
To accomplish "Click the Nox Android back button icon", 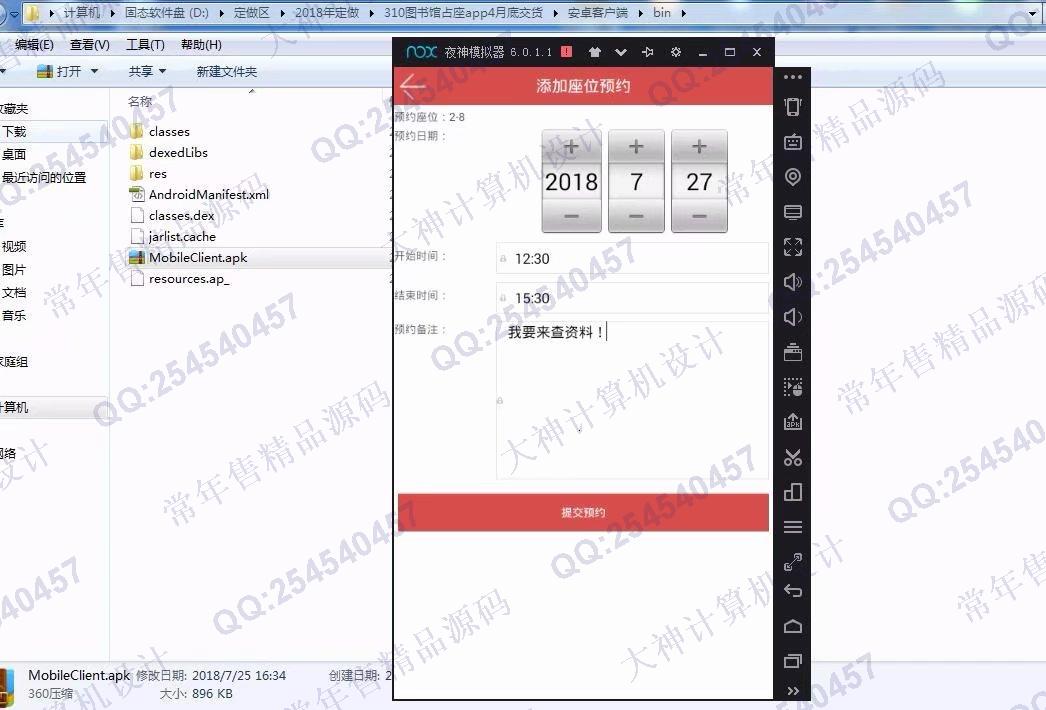I will [x=793, y=591].
